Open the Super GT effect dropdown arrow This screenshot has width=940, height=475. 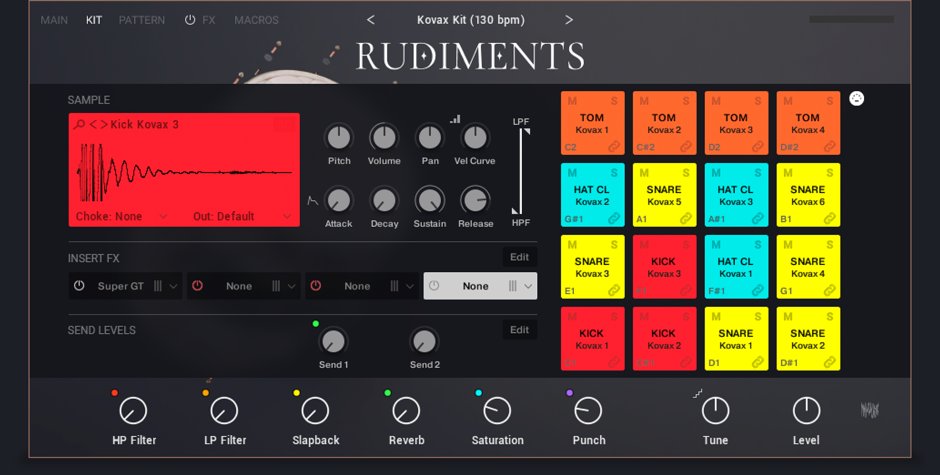point(173,286)
